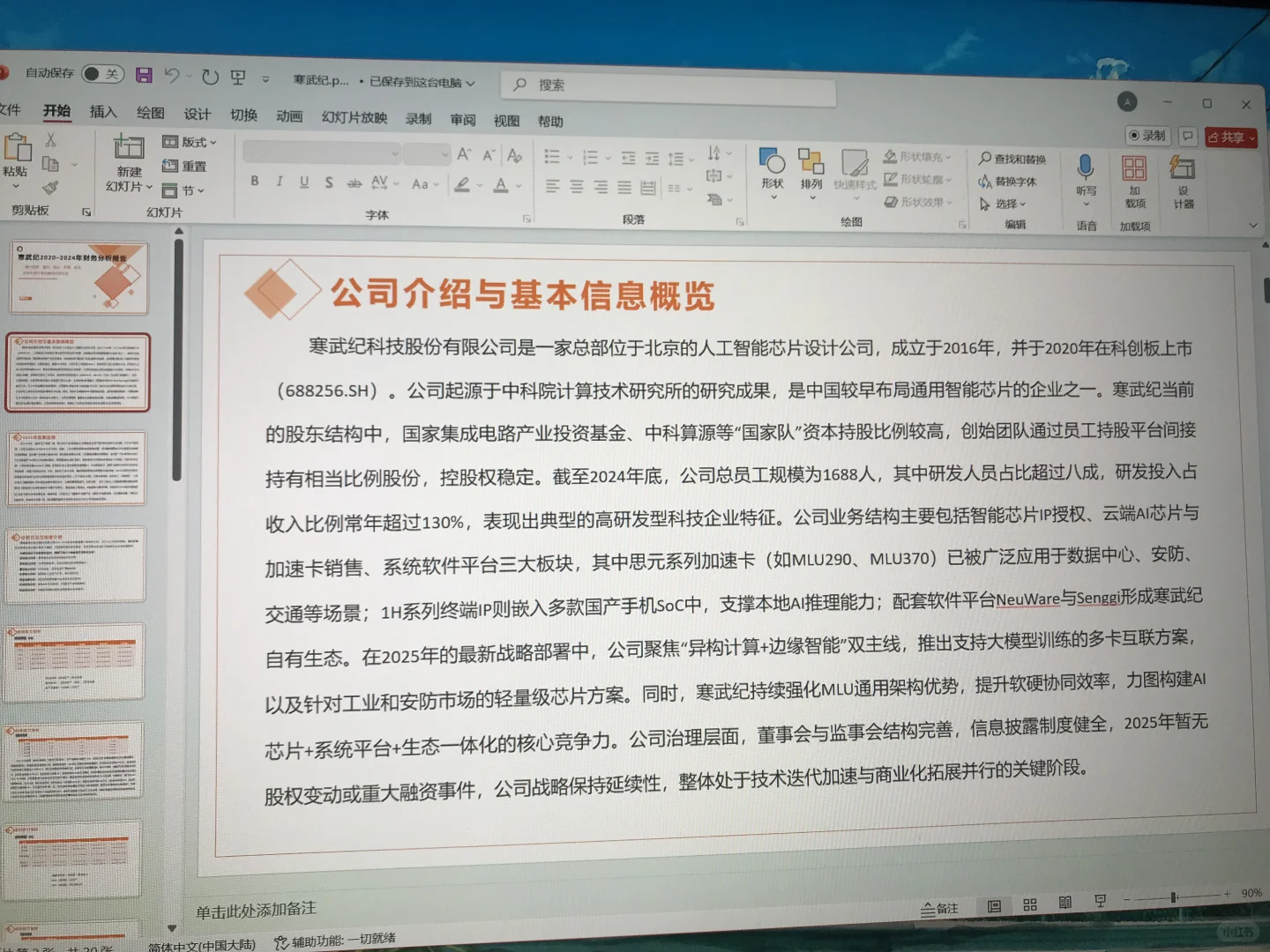
Task: Activate the 听写 (Dictate) microphone icon
Action: [x=1085, y=167]
